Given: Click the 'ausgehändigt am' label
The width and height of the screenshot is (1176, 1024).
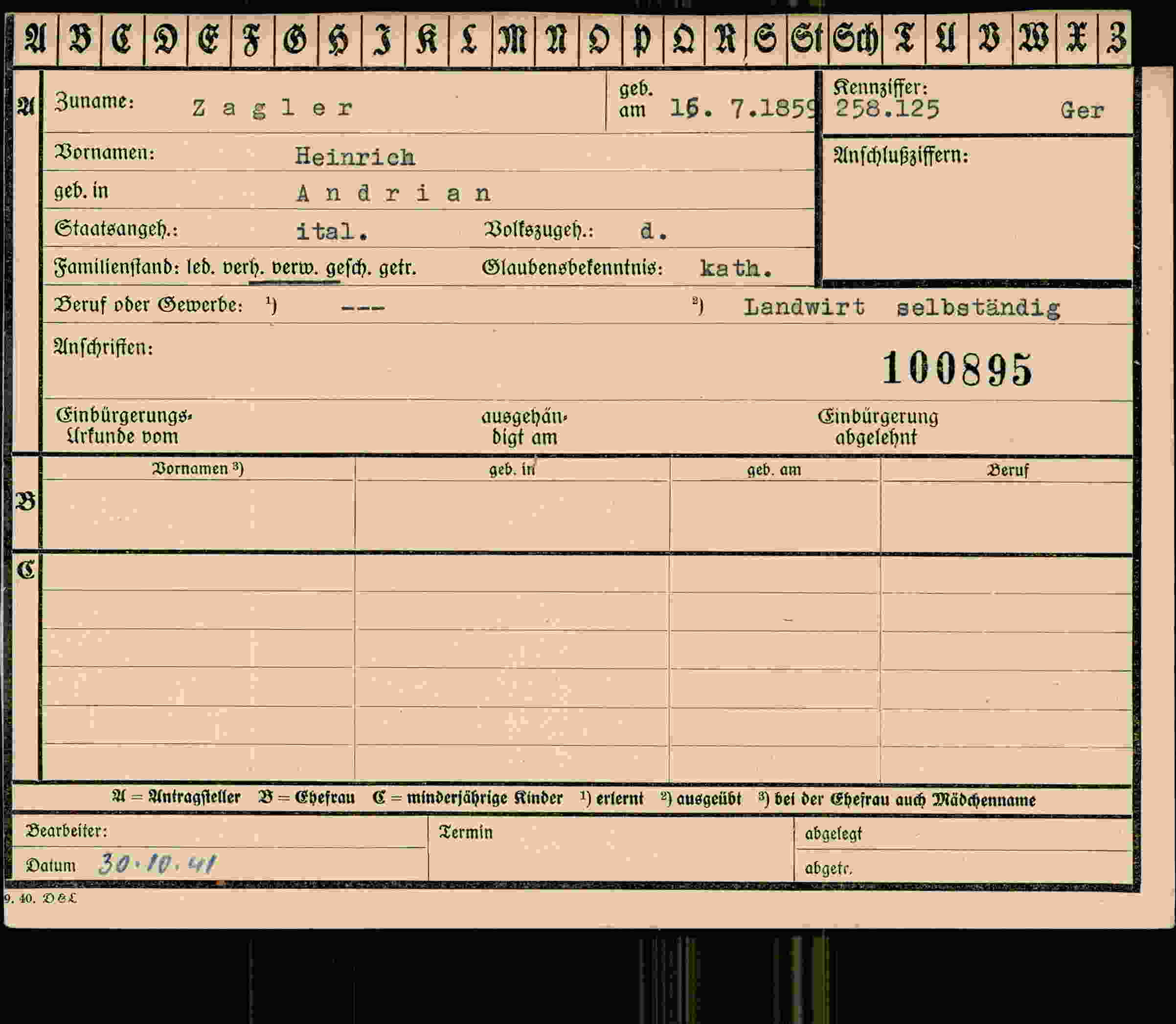Looking at the screenshot, I should tap(524, 427).
